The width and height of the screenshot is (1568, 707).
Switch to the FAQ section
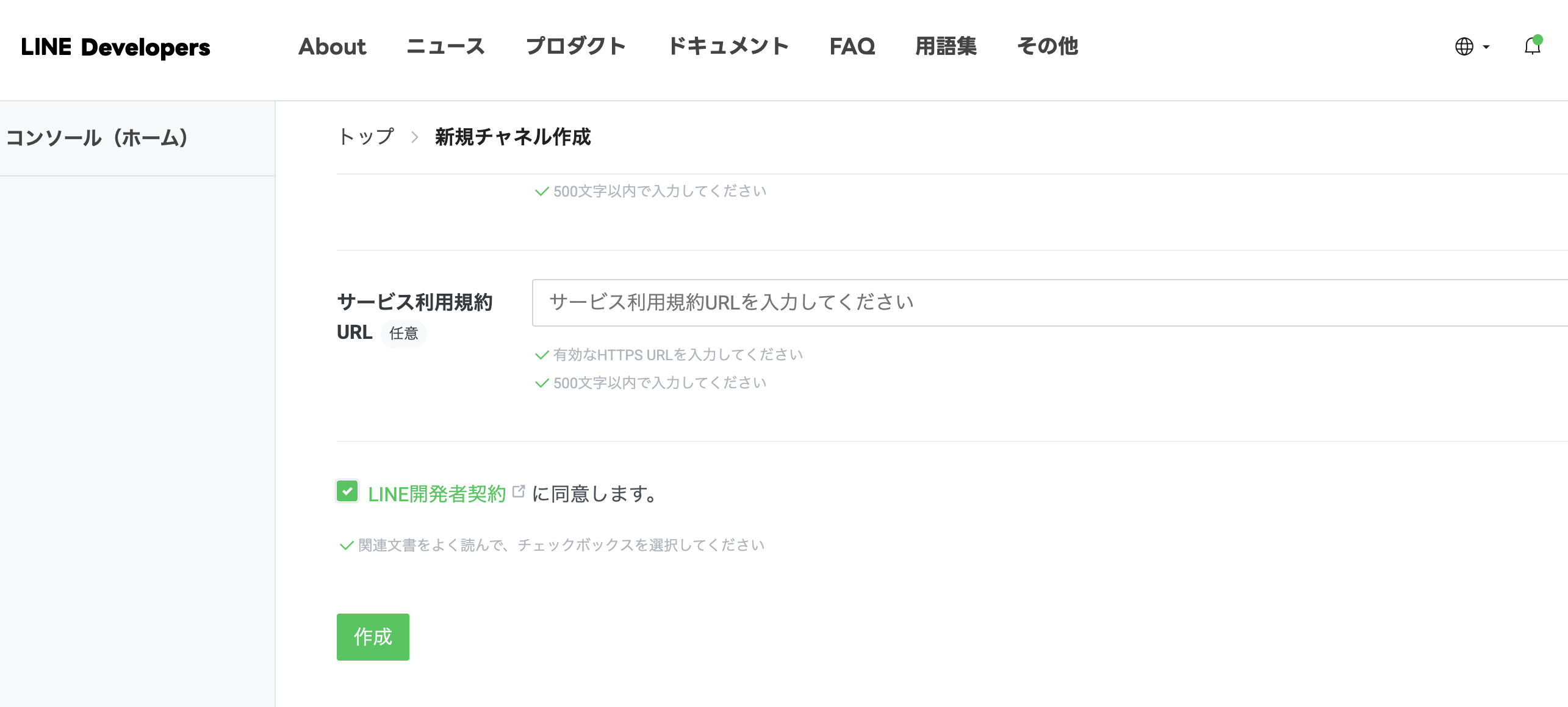click(x=852, y=46)
